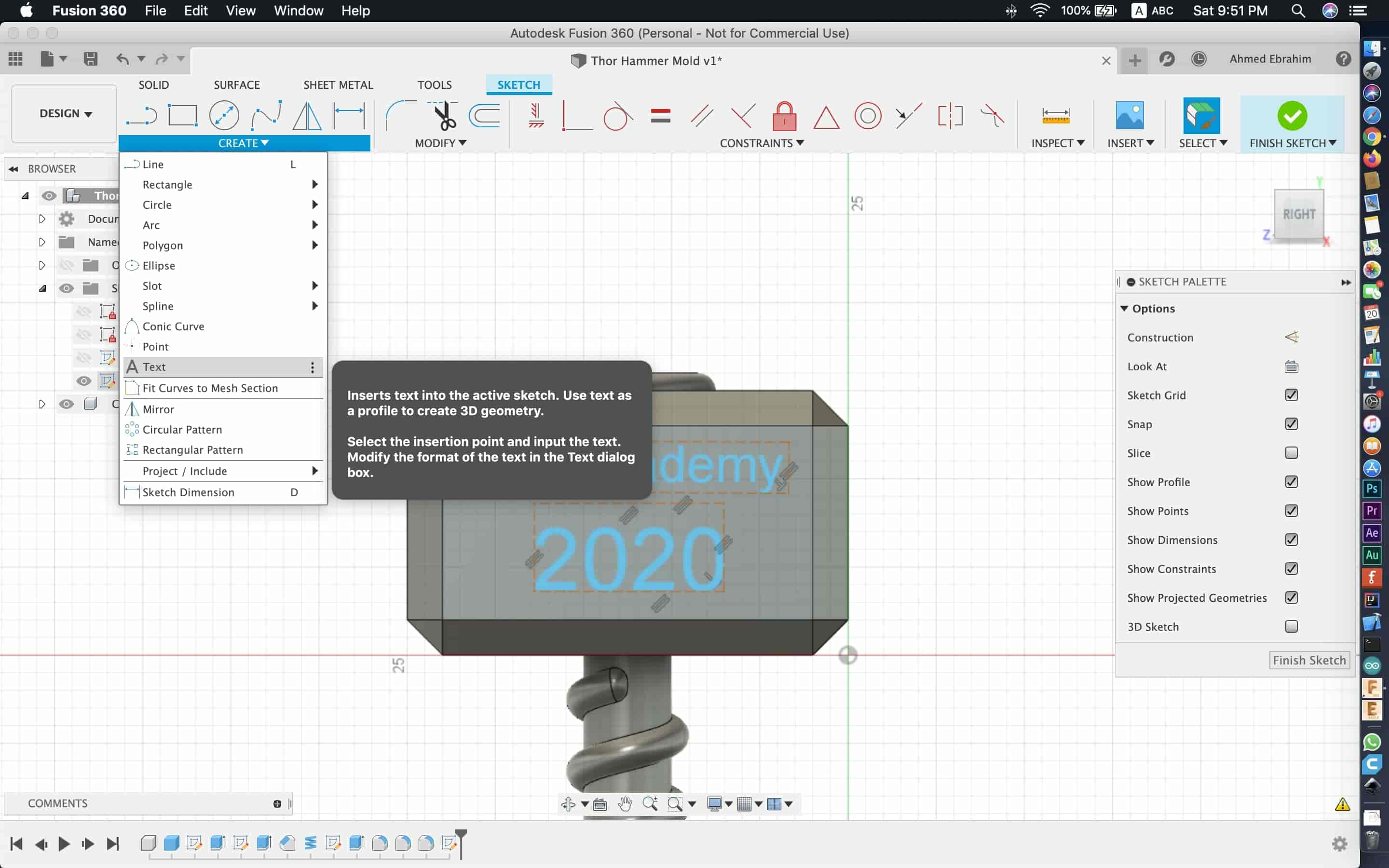Click the Finish Sketch button in Sketch Palette
Screen dimensions: 1389x868
coord(1308,660)
